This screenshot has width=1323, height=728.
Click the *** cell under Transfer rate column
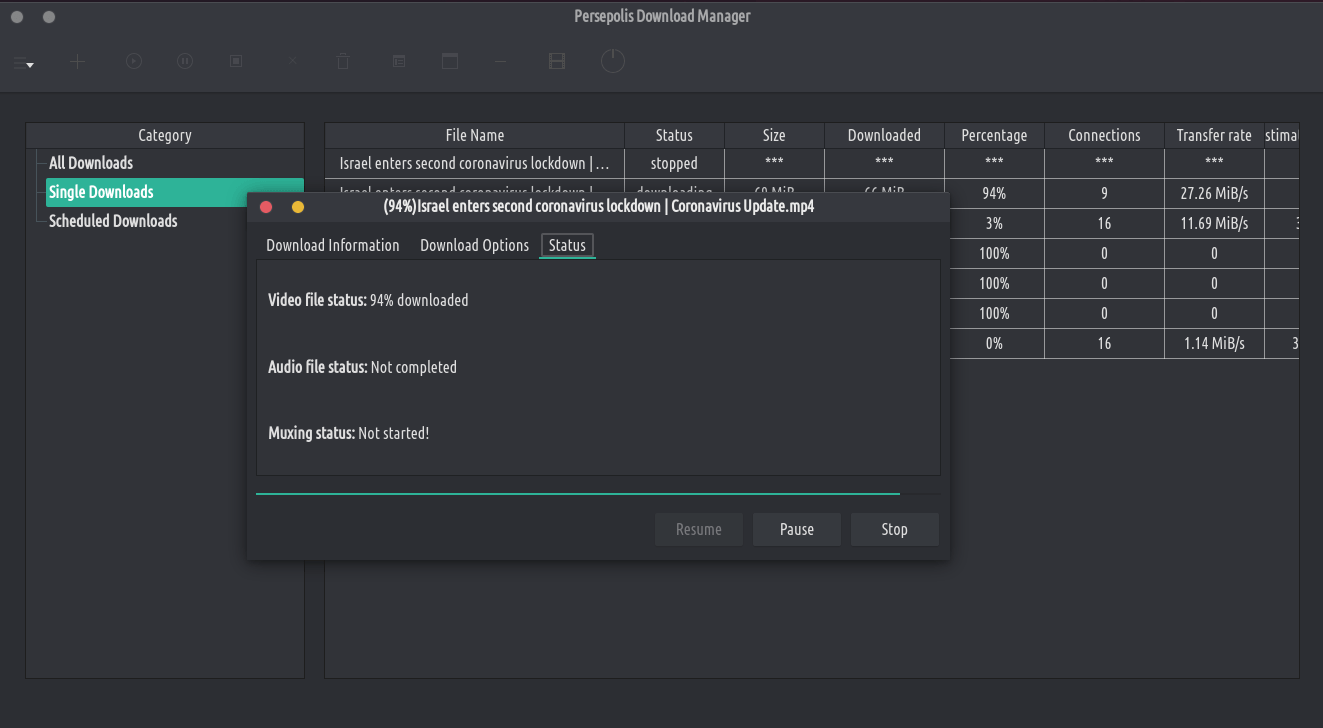coord(1214,163)
